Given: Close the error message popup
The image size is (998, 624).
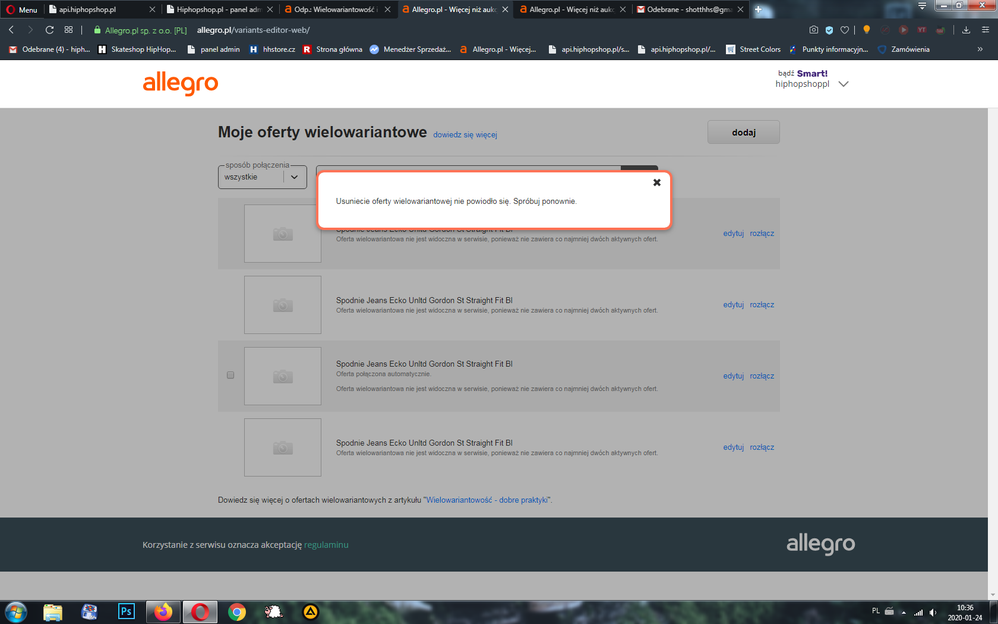Looking at the screenshot, I should point(657,183).
